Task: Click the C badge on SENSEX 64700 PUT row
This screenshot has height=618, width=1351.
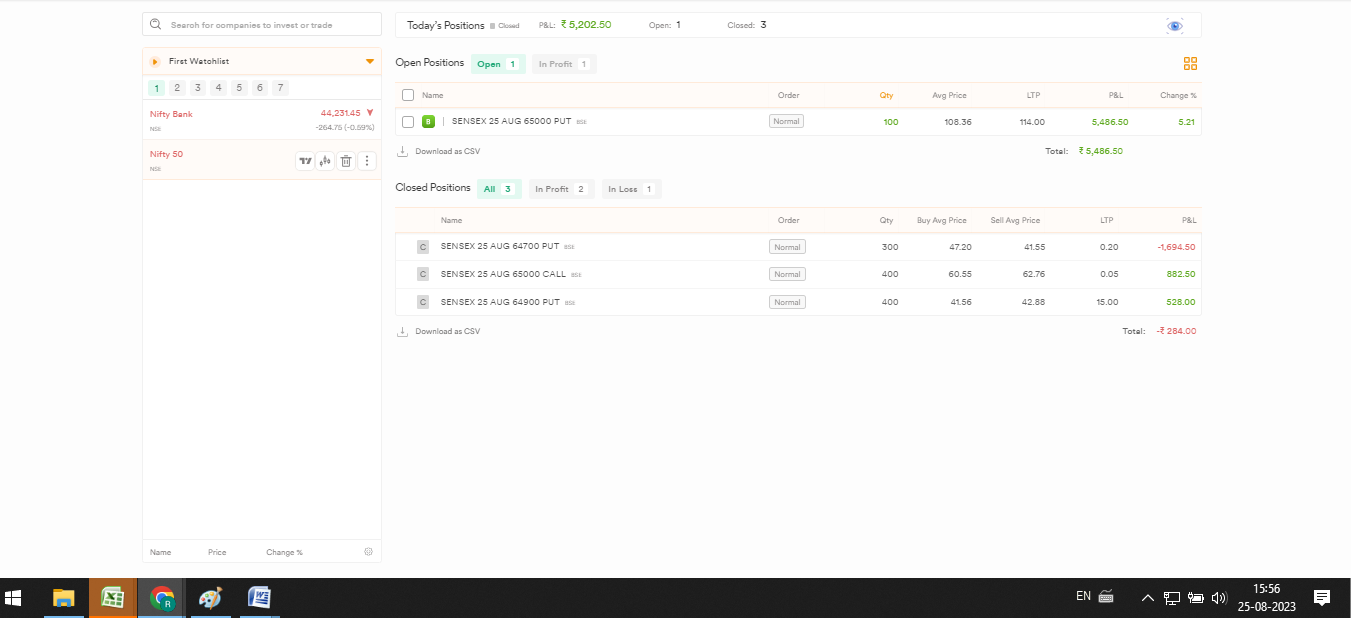Action: [422, 247]
